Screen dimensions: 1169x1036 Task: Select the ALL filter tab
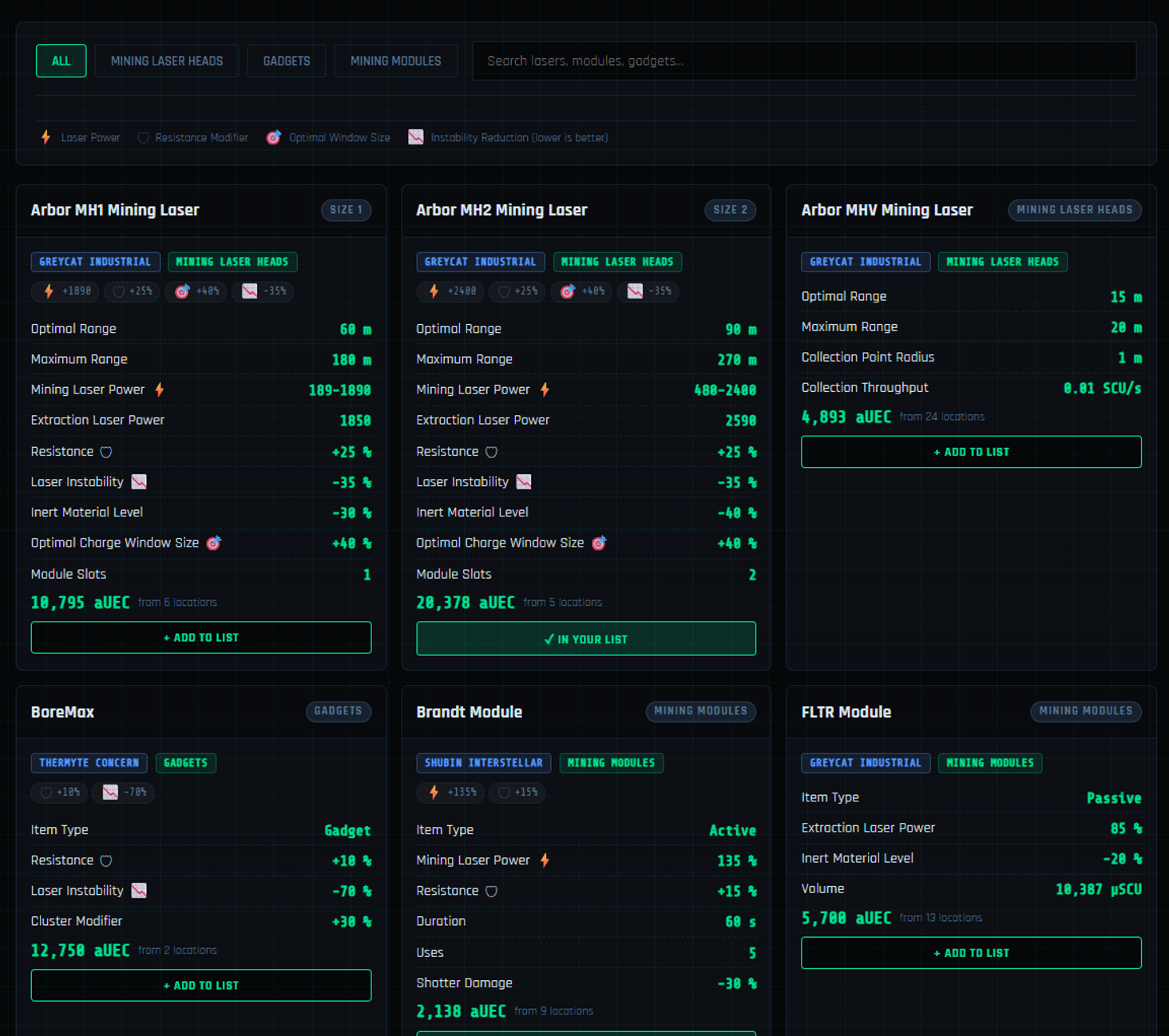click(61, 61)
